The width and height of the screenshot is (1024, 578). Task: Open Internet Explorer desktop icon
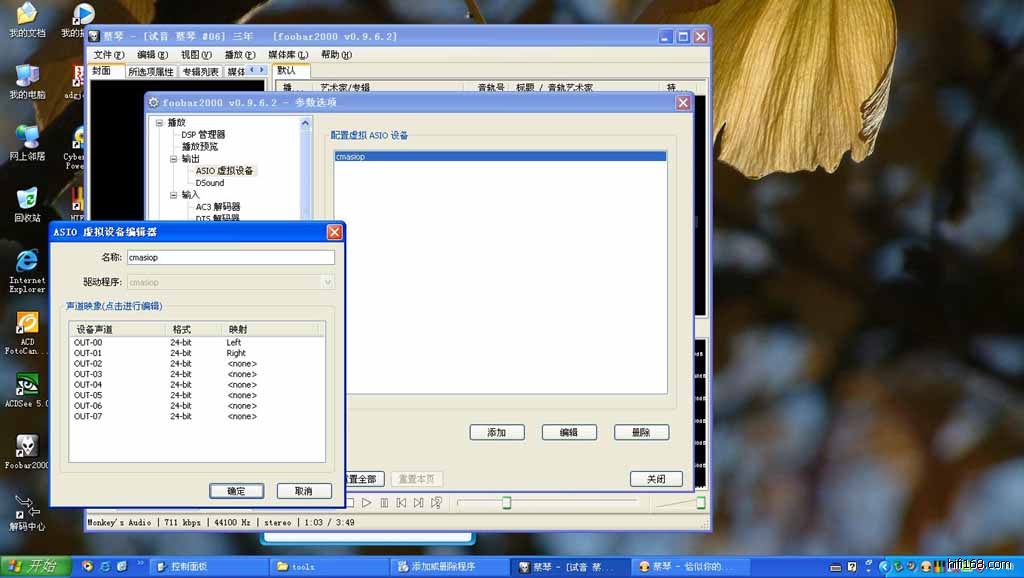pos(27,263)
